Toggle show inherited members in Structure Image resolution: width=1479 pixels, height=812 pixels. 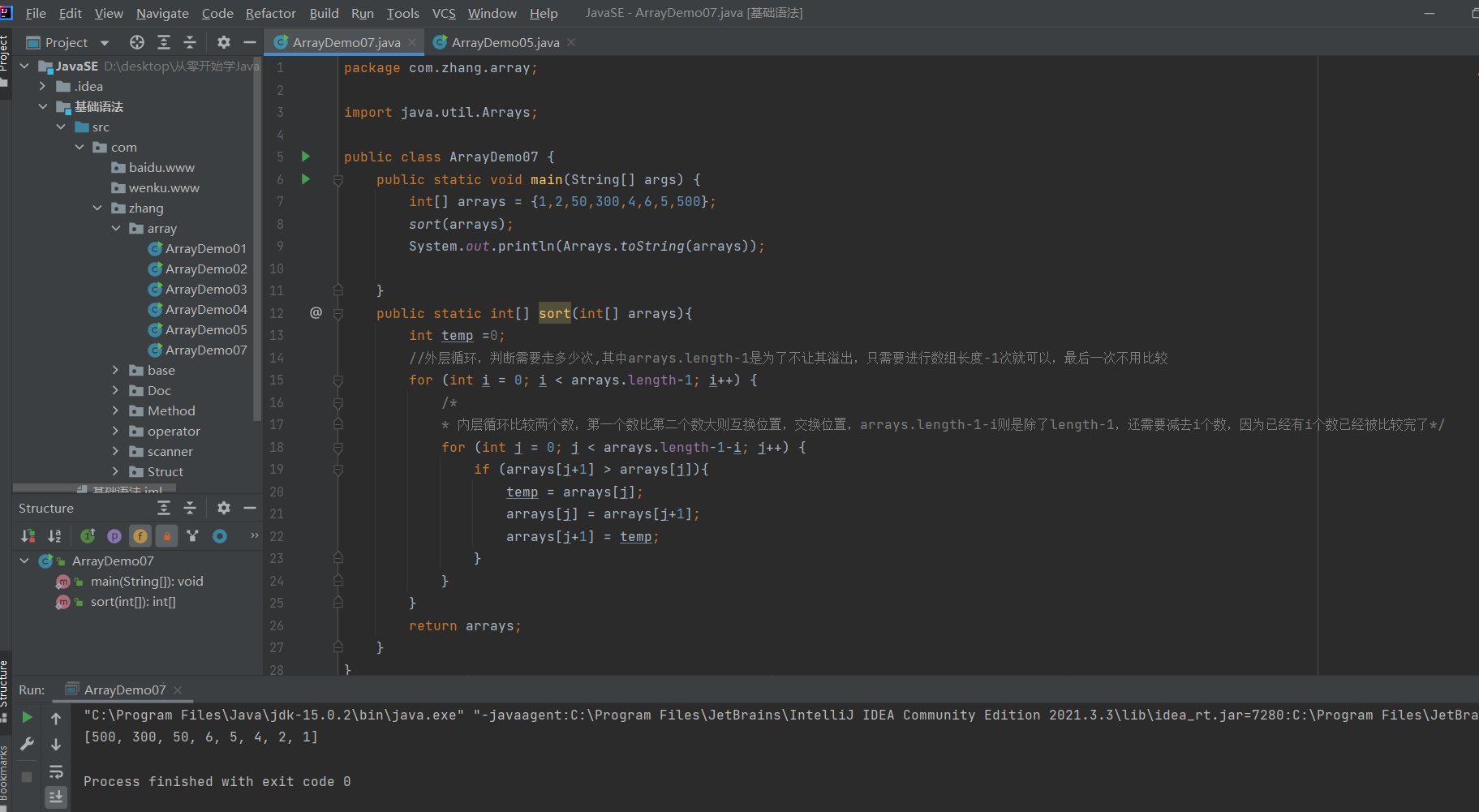coord(88,535)
